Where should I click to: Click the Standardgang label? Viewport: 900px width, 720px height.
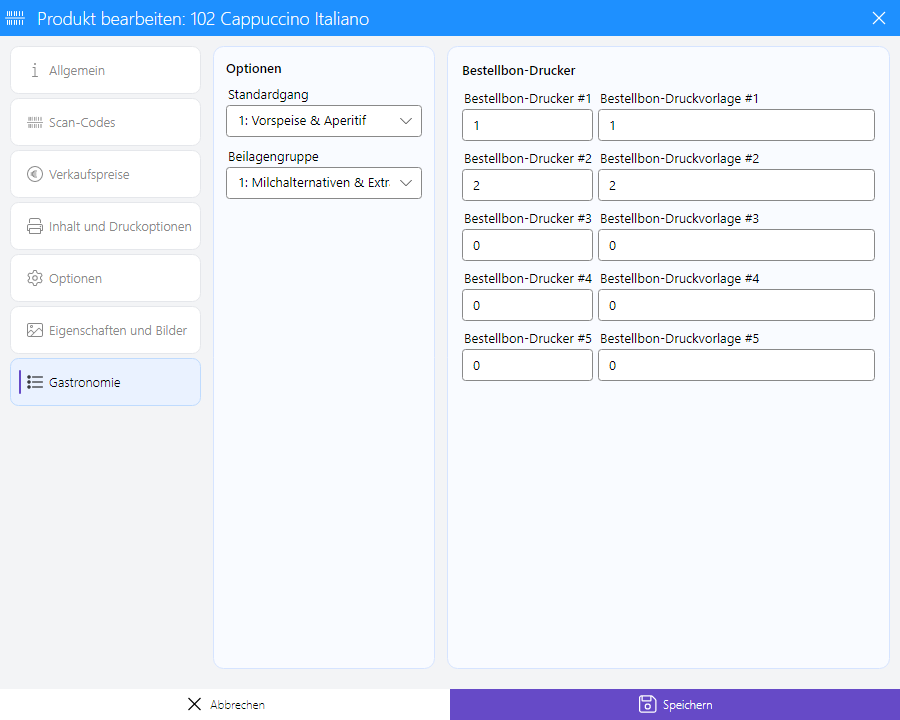tap(268, 95)
